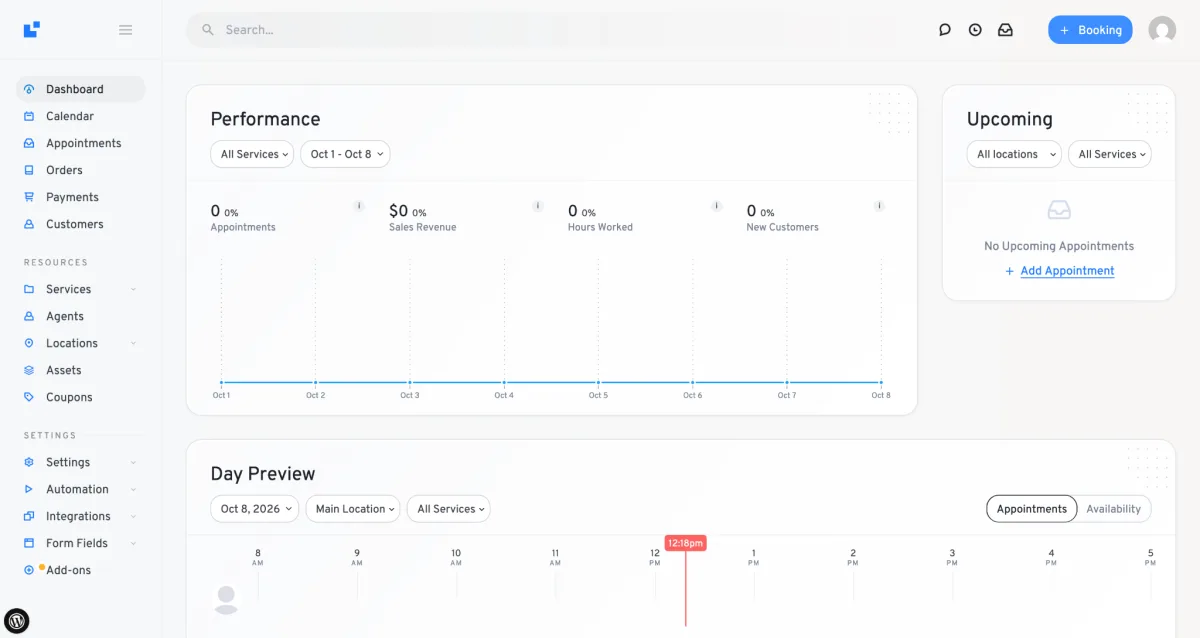Click the LatePoint logo icon
This screenshot has width=1200, height=638.
tap(32, 30)
